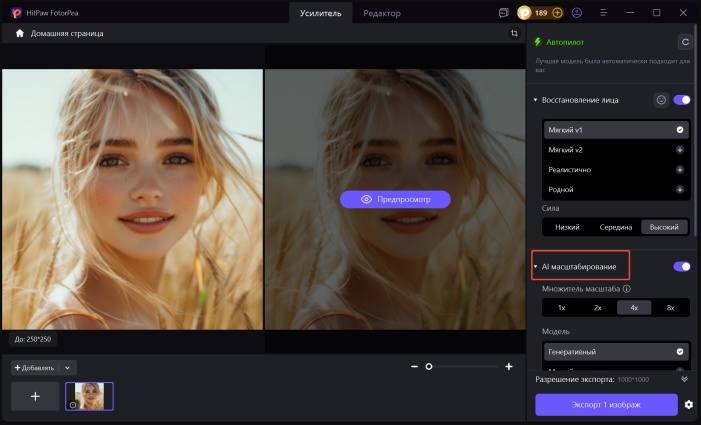701x425 pixels.
Task: Click the original image on left
Action: click(x=132, y=199)
